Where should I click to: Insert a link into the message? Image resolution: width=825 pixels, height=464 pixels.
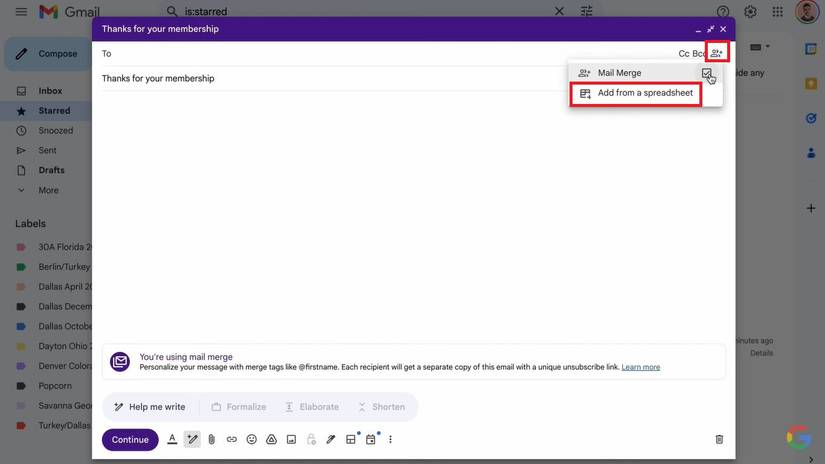[x=232, y=440]
